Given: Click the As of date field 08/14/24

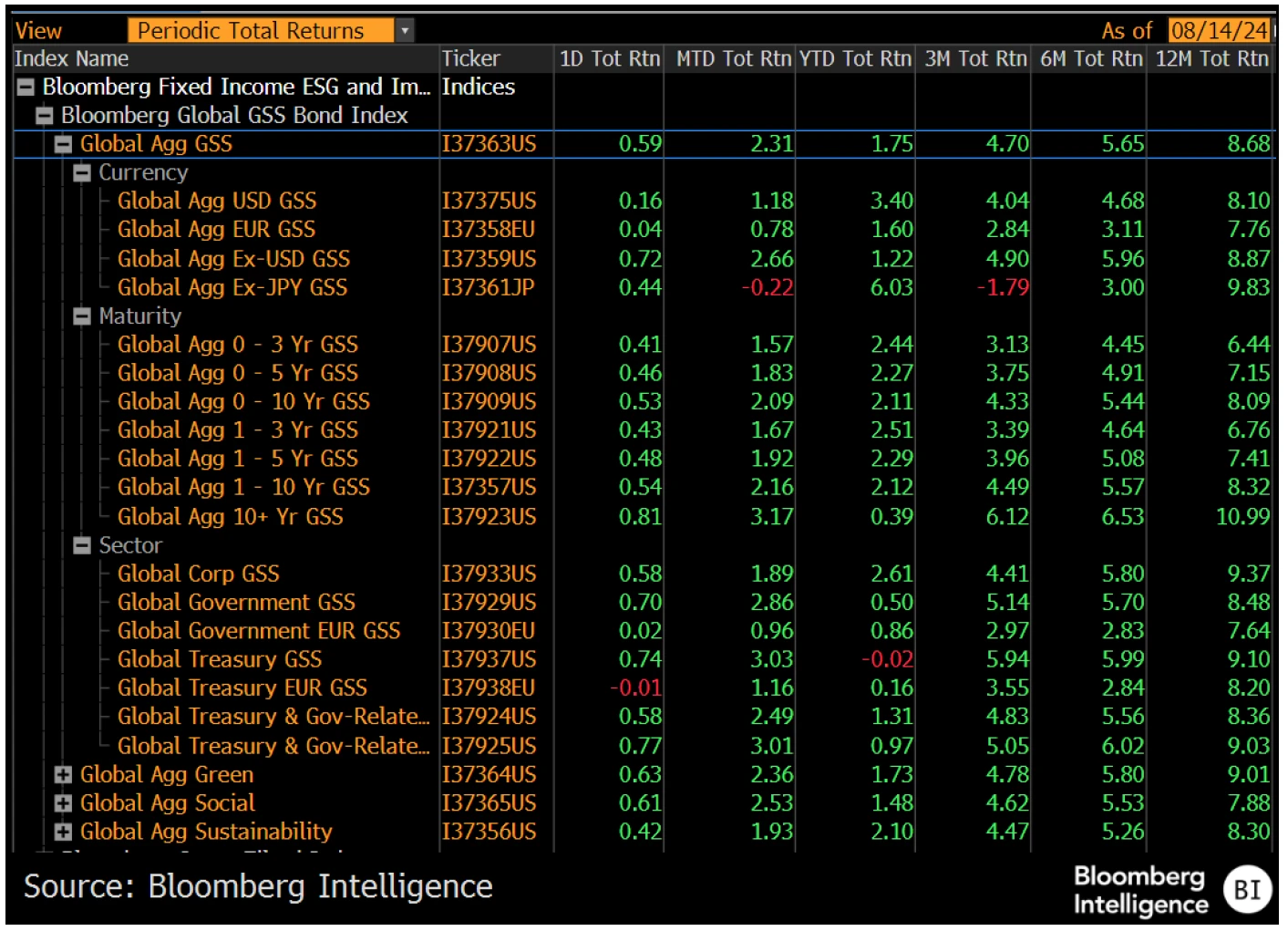Looking at the screenshot, I should (x=1219, y=31).
